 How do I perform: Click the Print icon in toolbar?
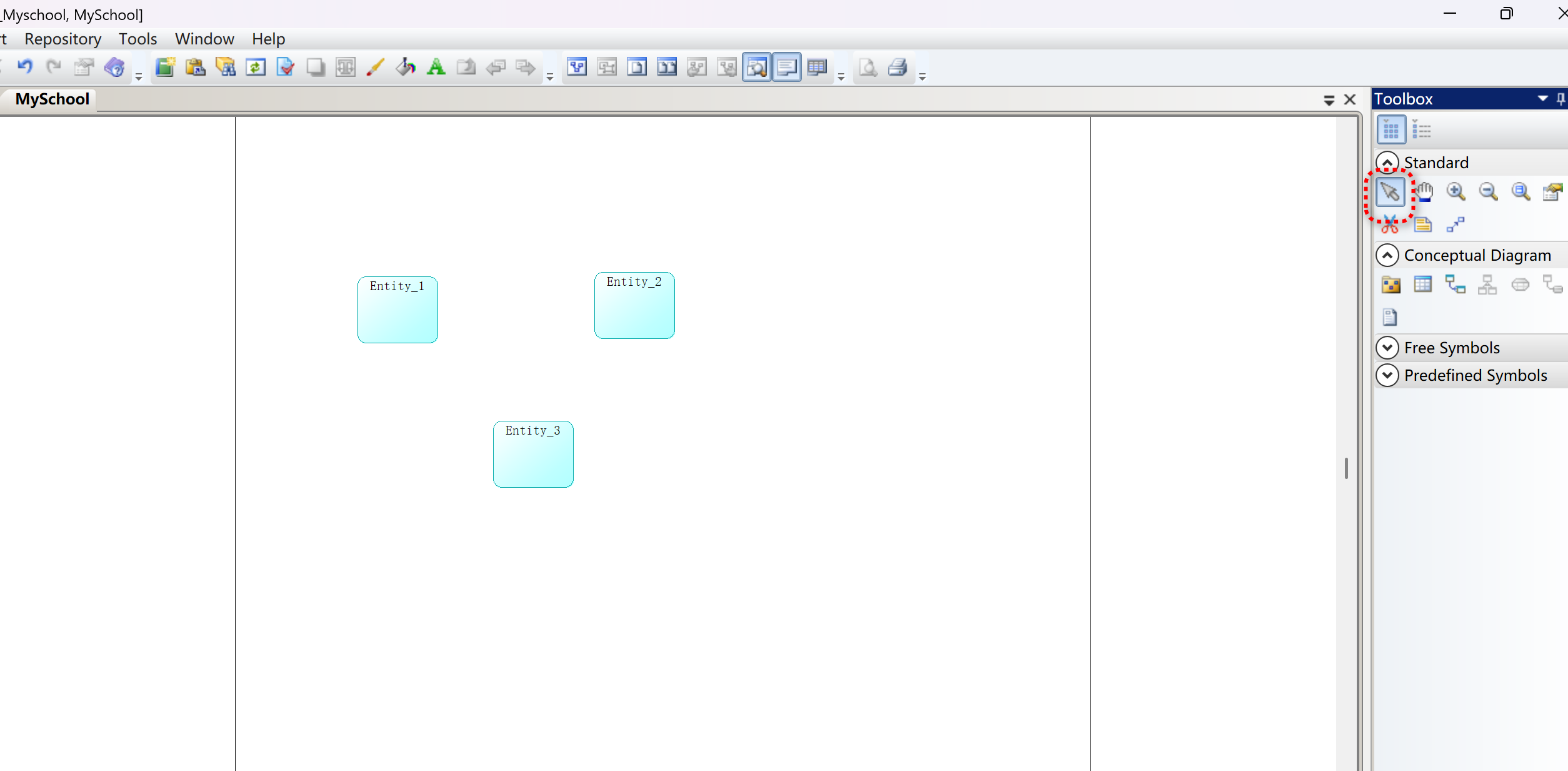pyautogui.click(x=897, y=67)
